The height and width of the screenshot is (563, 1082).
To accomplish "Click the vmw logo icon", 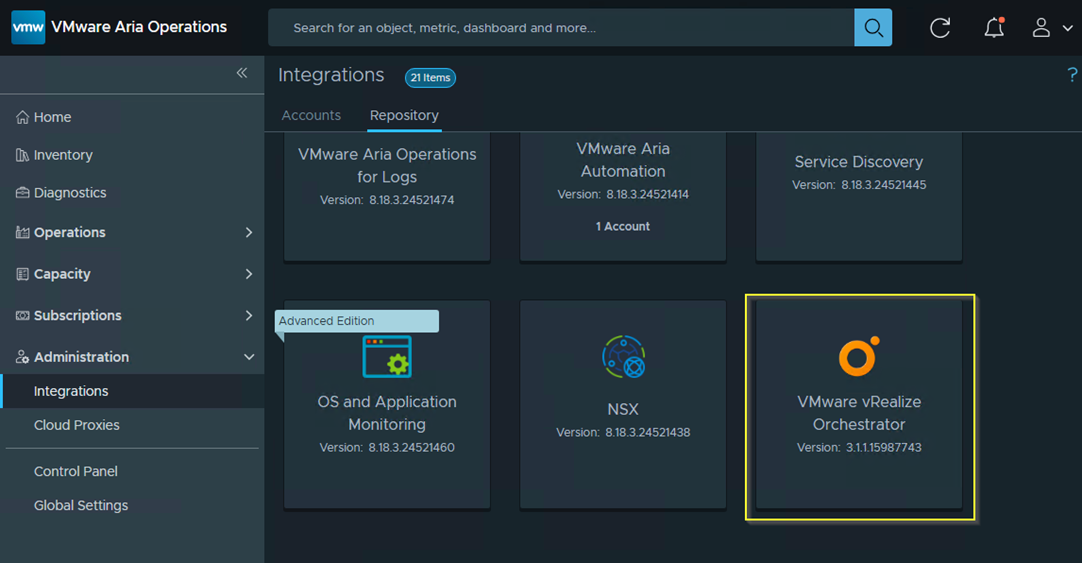I will point(28,28).
